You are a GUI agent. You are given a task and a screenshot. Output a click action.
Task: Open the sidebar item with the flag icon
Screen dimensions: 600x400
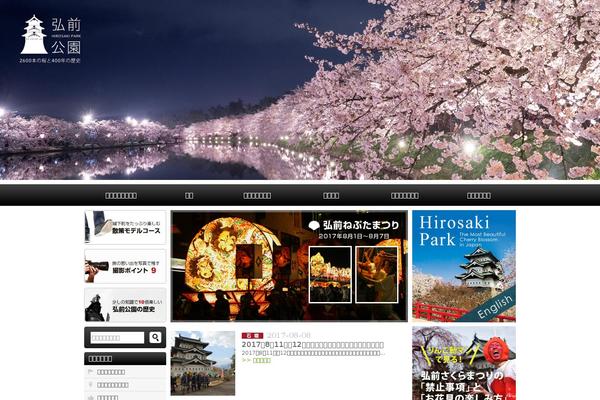click(125, 372)
